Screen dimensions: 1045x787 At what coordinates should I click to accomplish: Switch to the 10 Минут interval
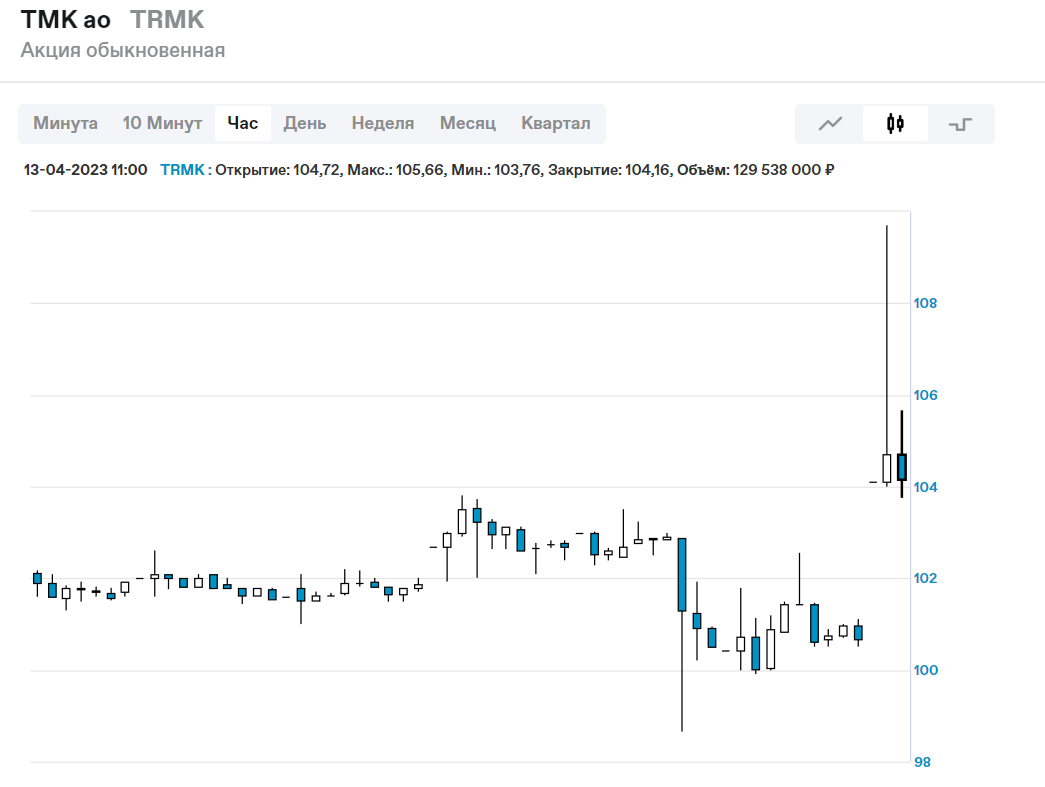click(x=162, y=123)
